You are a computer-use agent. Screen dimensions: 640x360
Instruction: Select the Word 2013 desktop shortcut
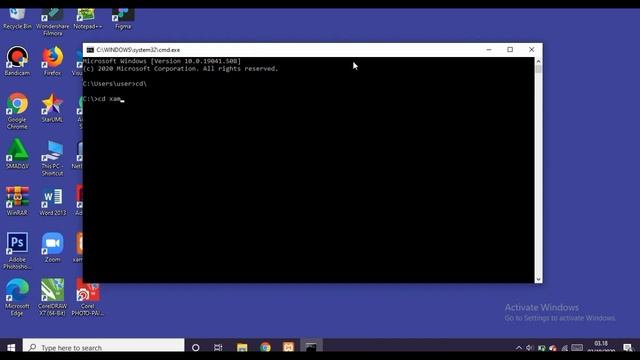click(53, 201)
